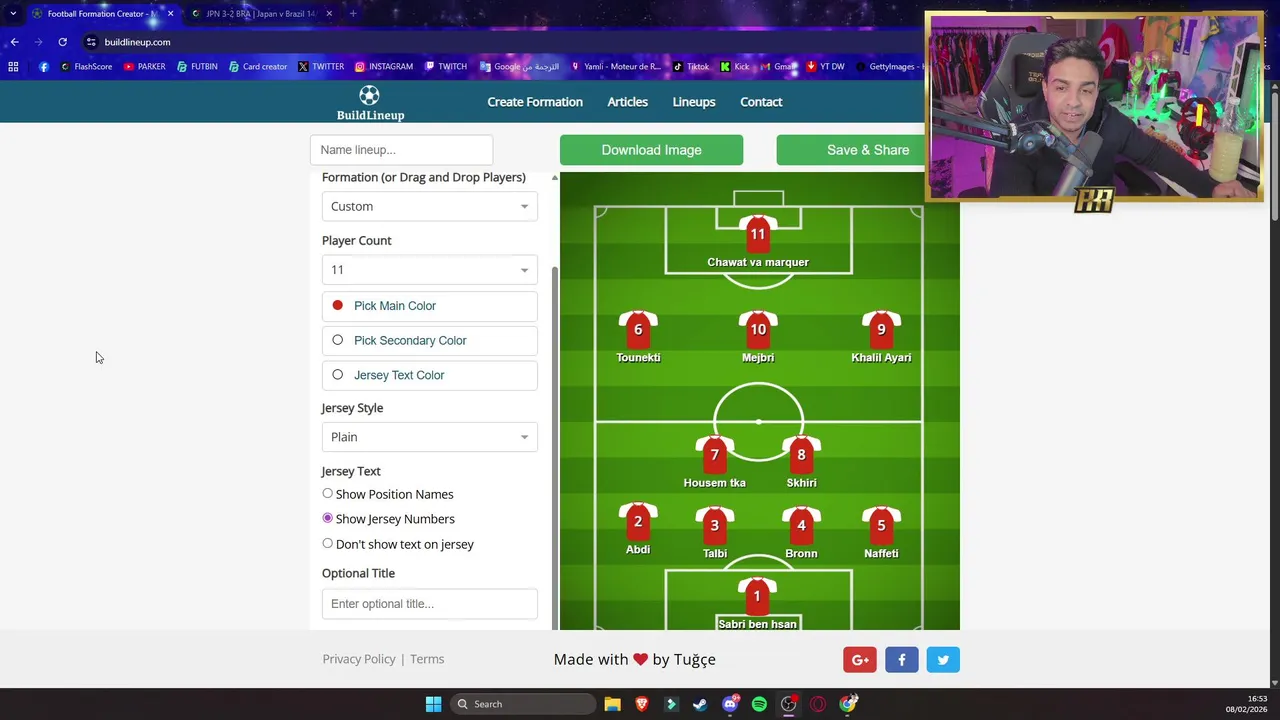Open Contact nav item
Screen dimensions: 1280x720
click(761, 102)
